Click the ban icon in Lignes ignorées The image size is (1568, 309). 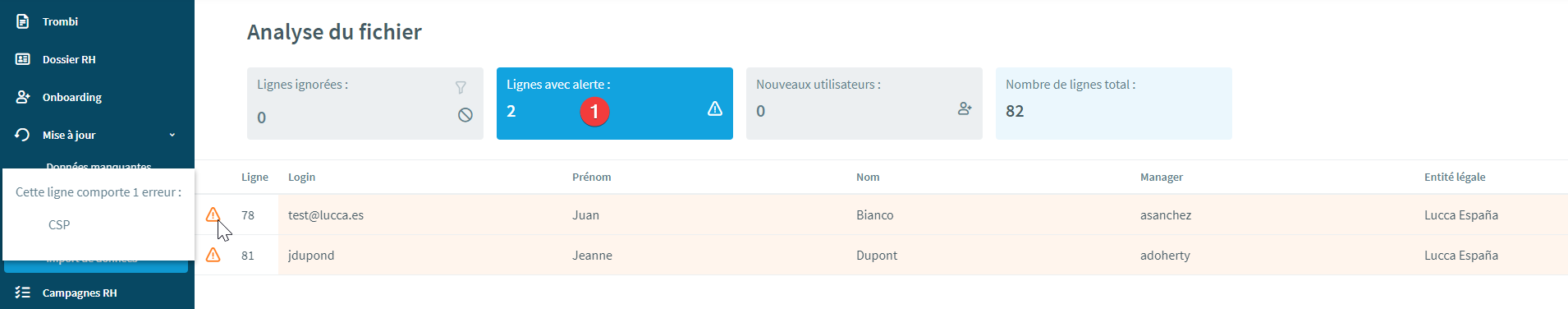(x=465, y=115)
